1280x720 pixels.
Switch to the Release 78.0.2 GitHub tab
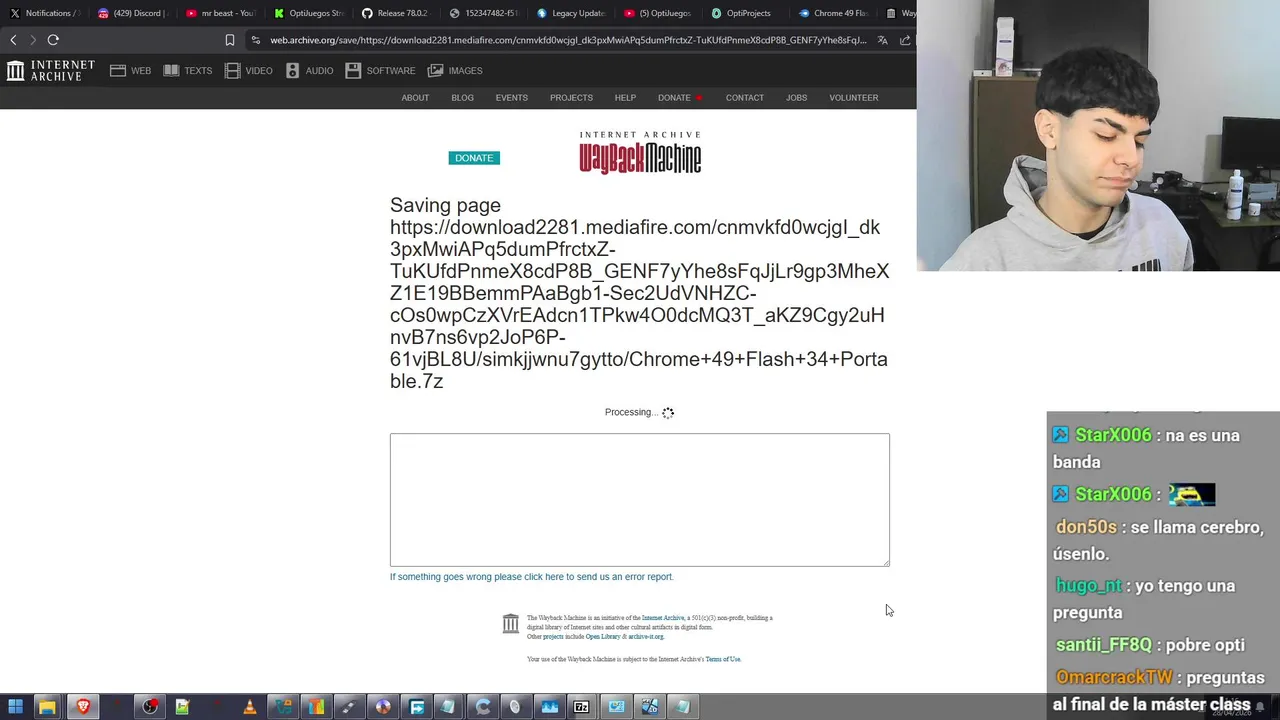coord(395,13)
